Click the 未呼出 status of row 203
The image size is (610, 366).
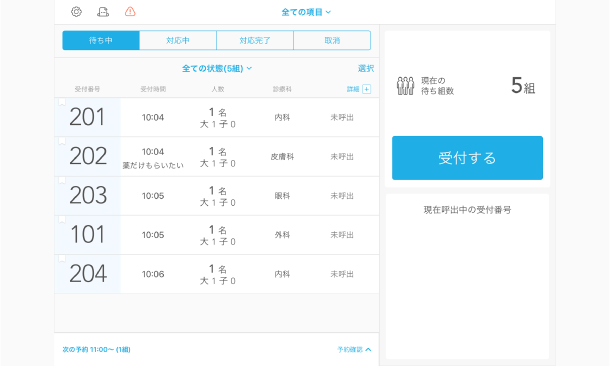click(x=342, y=196)
